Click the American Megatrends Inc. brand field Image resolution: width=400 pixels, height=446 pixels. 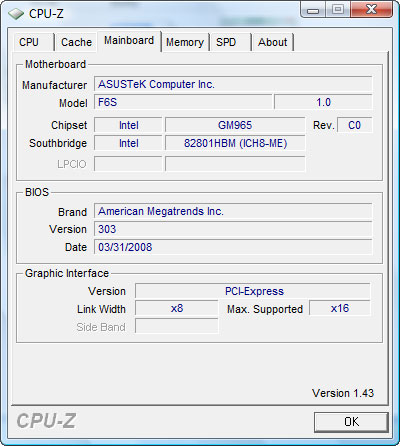[233, 211]
